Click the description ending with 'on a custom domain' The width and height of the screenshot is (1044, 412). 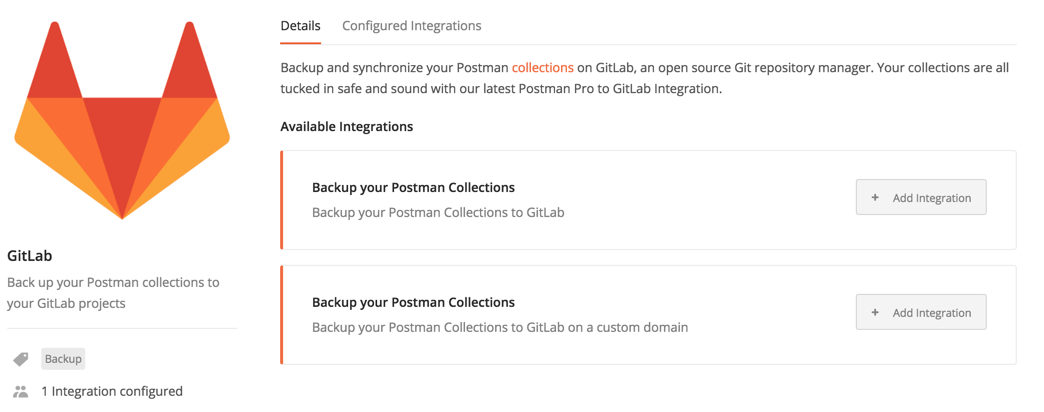[x=499, y=327]
